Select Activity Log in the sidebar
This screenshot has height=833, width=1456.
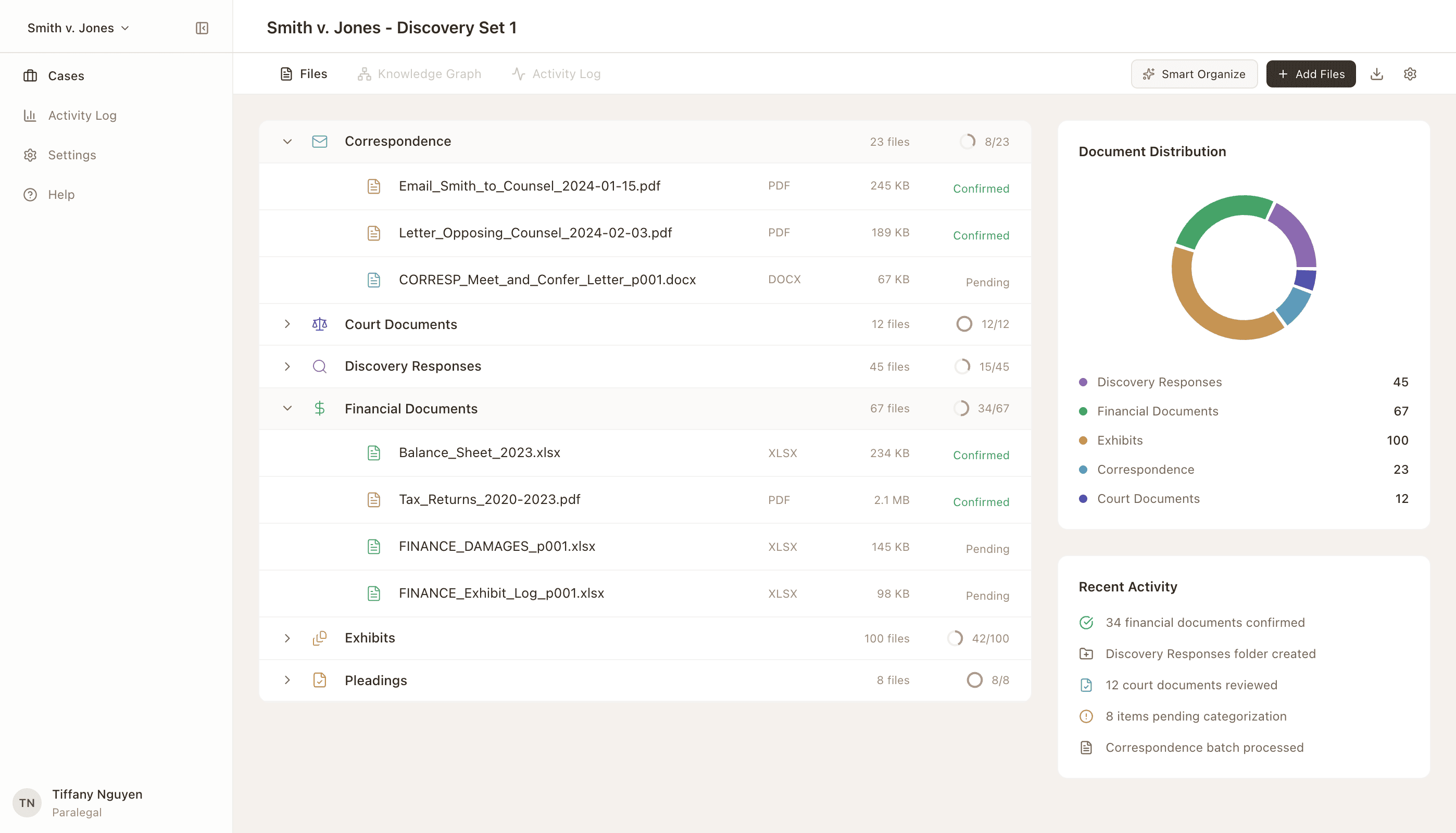click(x=81, y=115)
